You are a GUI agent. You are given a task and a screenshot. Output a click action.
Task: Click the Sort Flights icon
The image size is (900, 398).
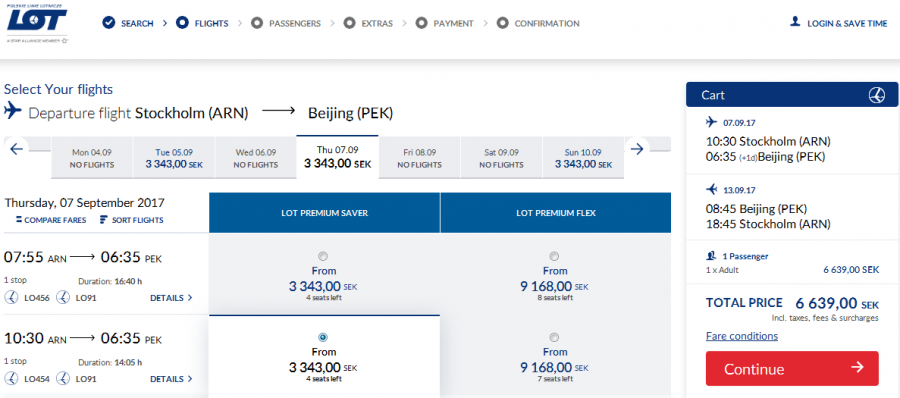[x=104, y=220]
